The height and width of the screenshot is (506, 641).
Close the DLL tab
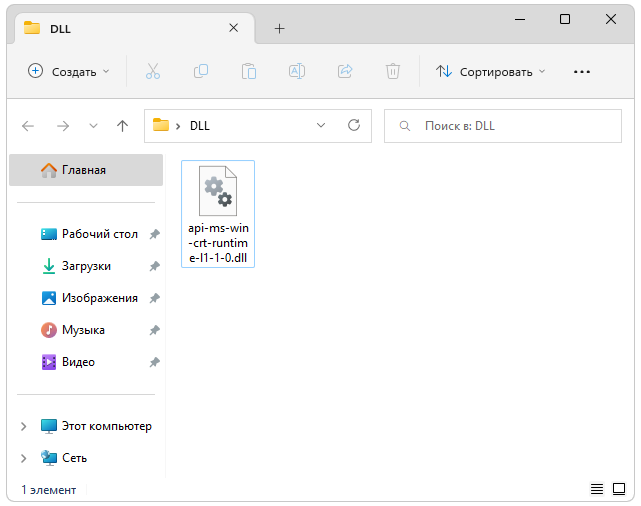(x=233, y=28)
